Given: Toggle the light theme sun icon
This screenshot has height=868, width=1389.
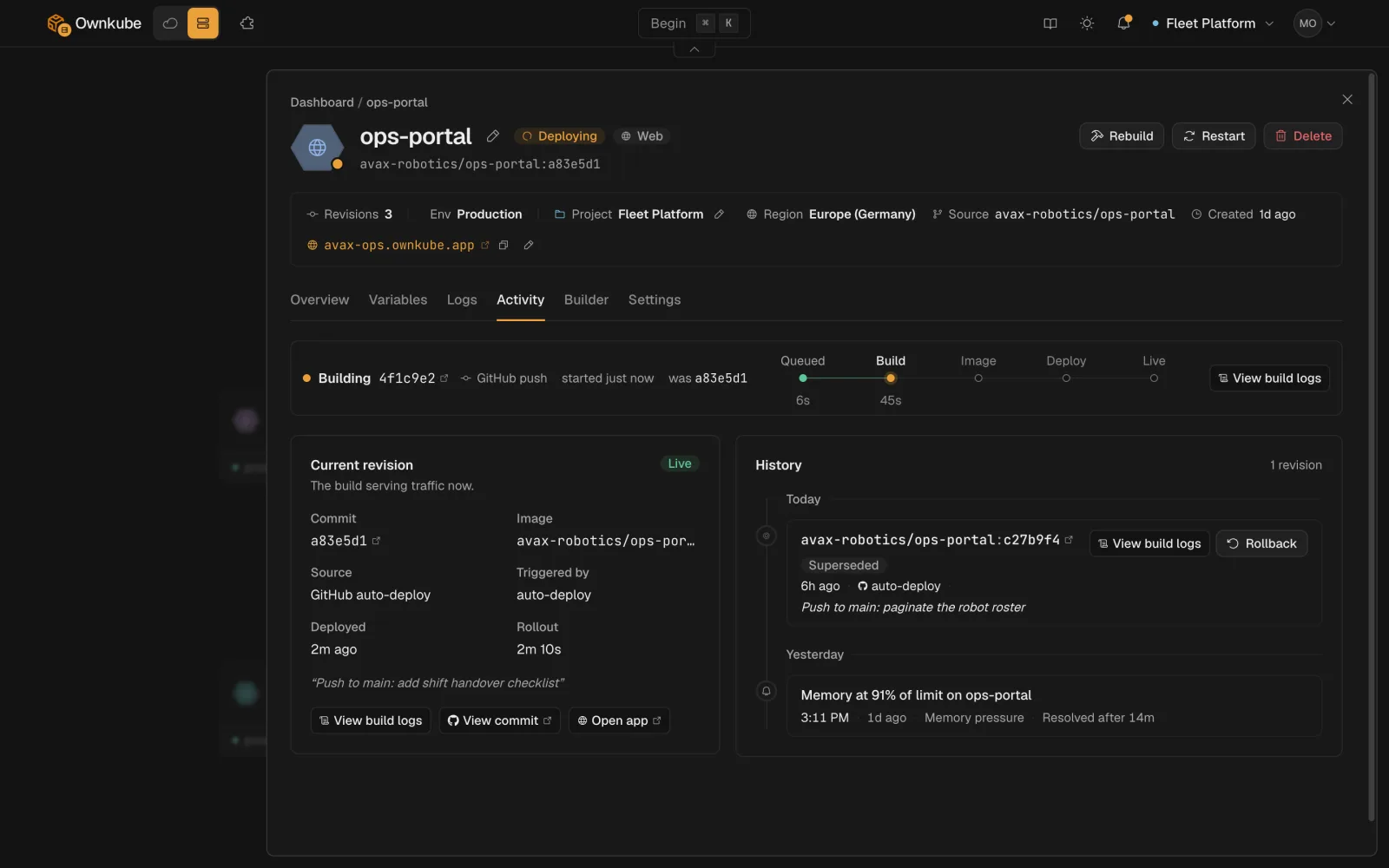Looking at the screenshot, I should click(x=1086, y=23).
